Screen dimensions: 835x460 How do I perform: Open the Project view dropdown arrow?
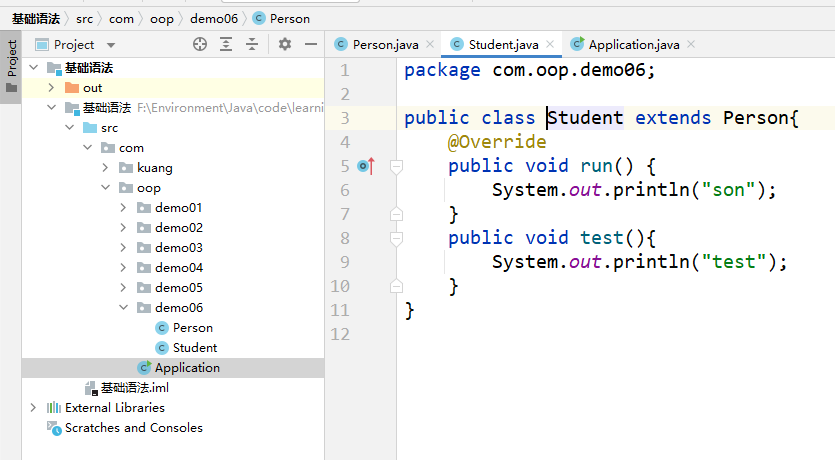(111, 45)
